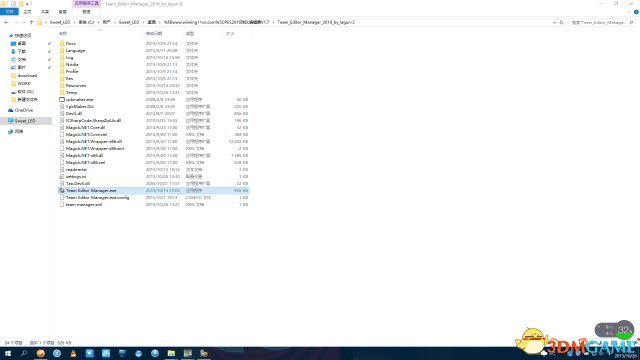Select the cpkmaker.exe application icon
The height and width of the screenshot is (360, 640).
coord(62,99)
